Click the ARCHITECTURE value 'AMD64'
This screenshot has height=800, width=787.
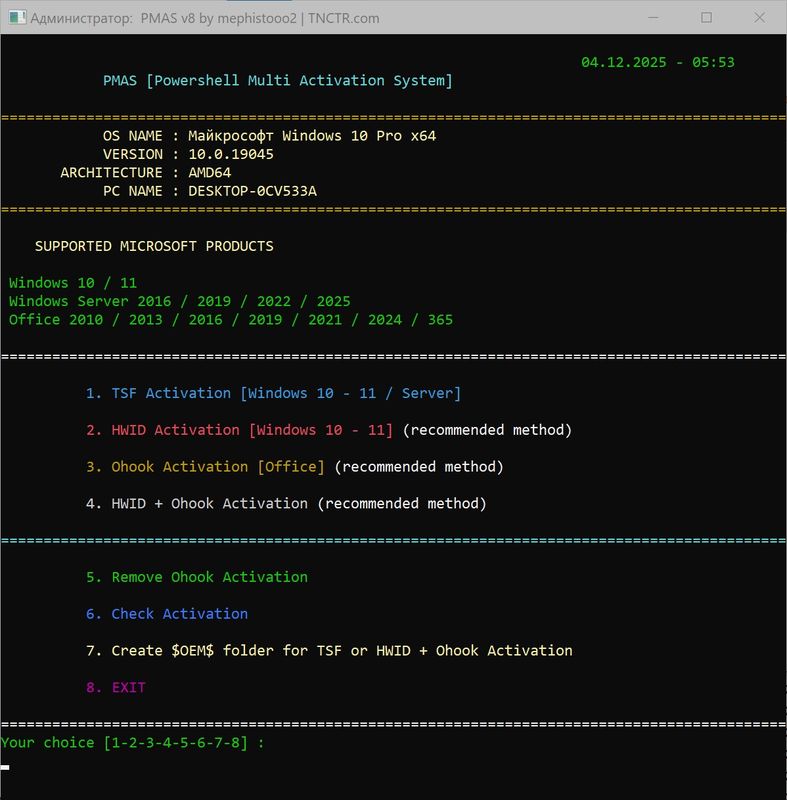[210, 172]
